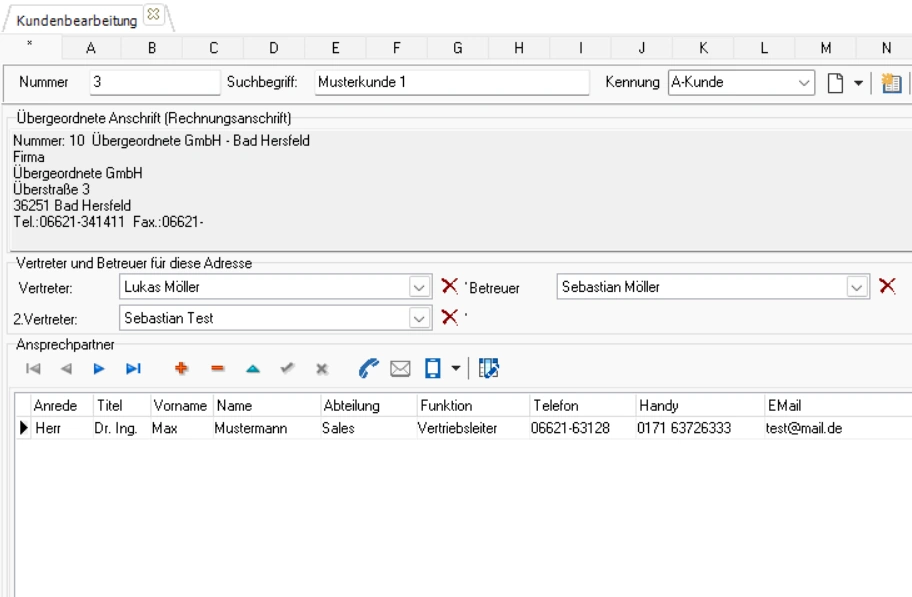Expand Betreuer dropdown showing Sebastian Möller
The height and width of the screenshot is (597, 912).
coord(856,287)
